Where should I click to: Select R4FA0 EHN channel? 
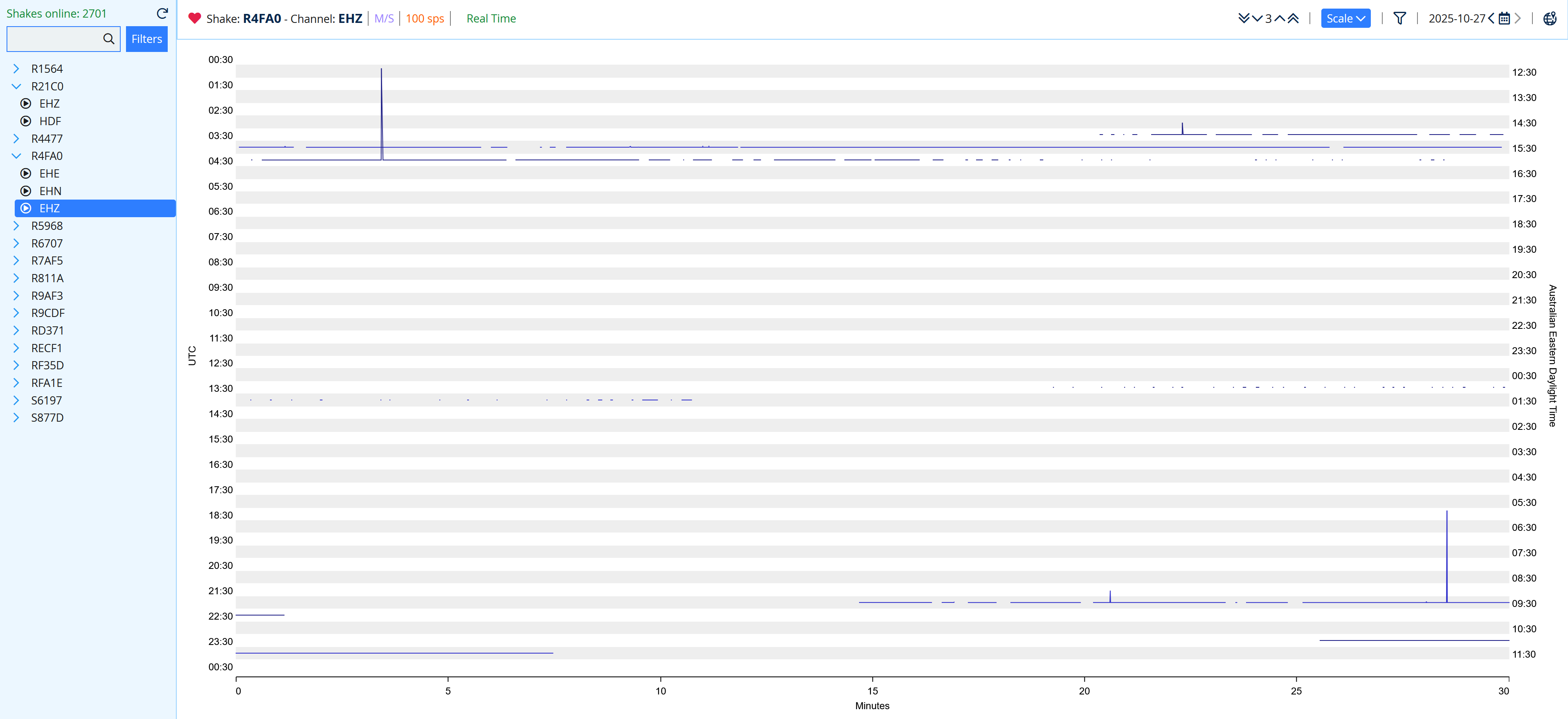tap(50, 191)
